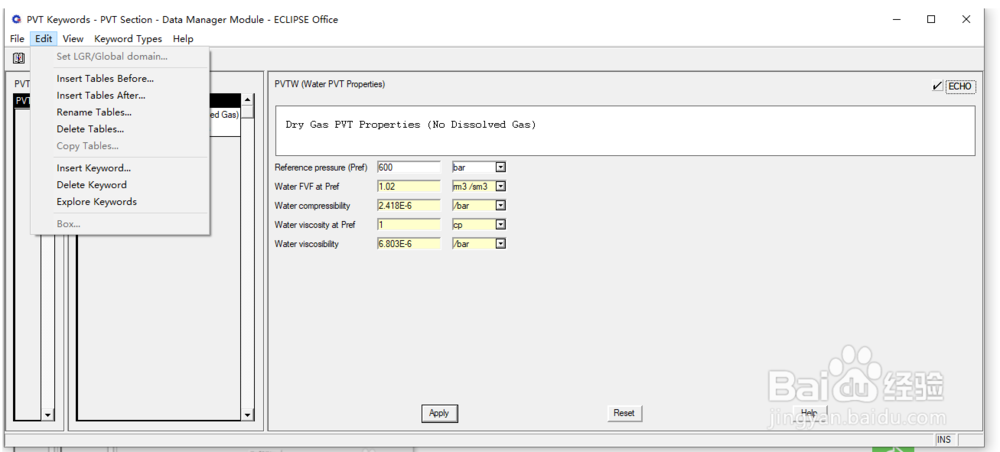Close the open Edit menu

(x=43, y=39)
